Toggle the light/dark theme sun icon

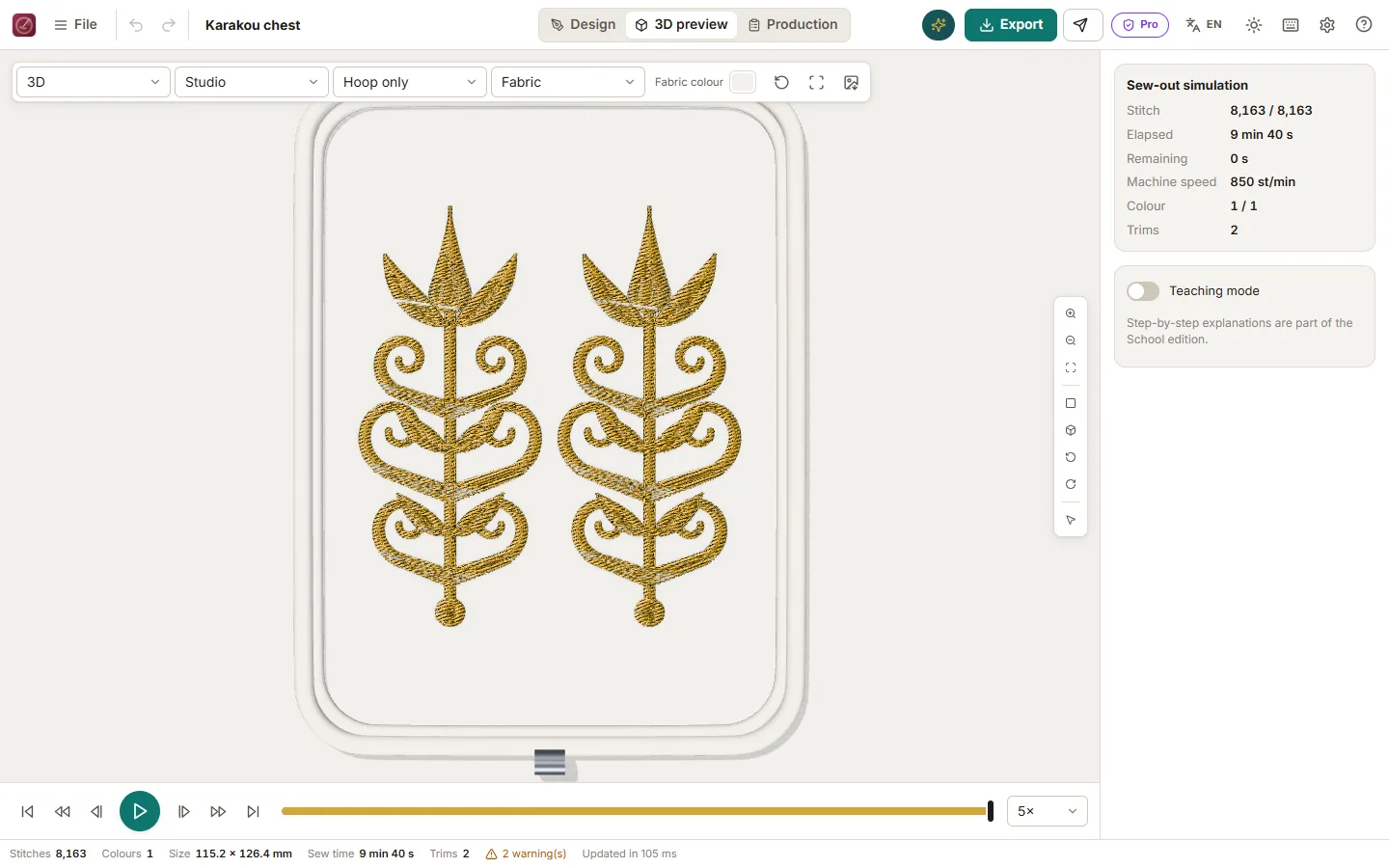[x=1254, y=25]
